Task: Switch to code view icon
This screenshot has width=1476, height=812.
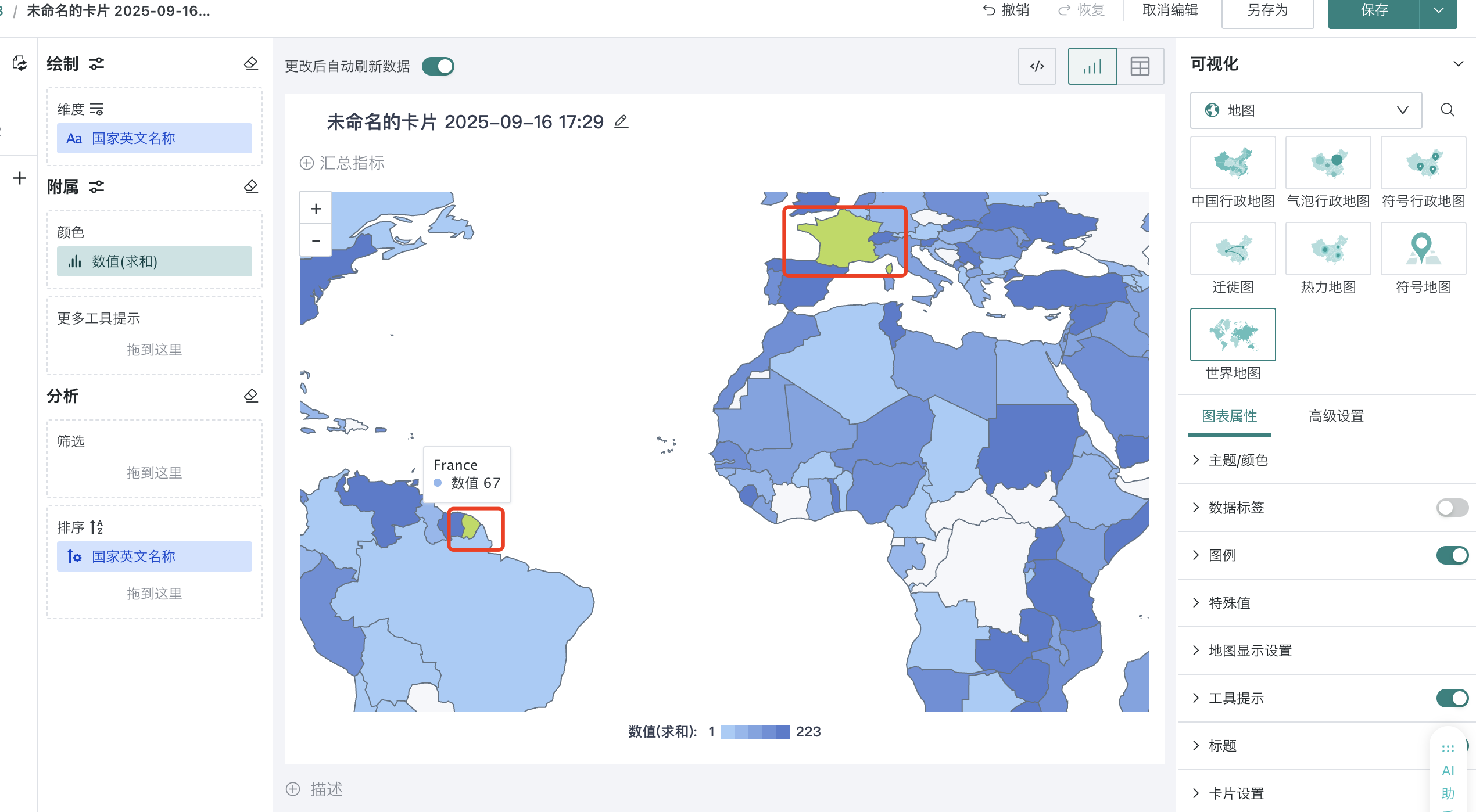Action: (x=1037, y=66)
